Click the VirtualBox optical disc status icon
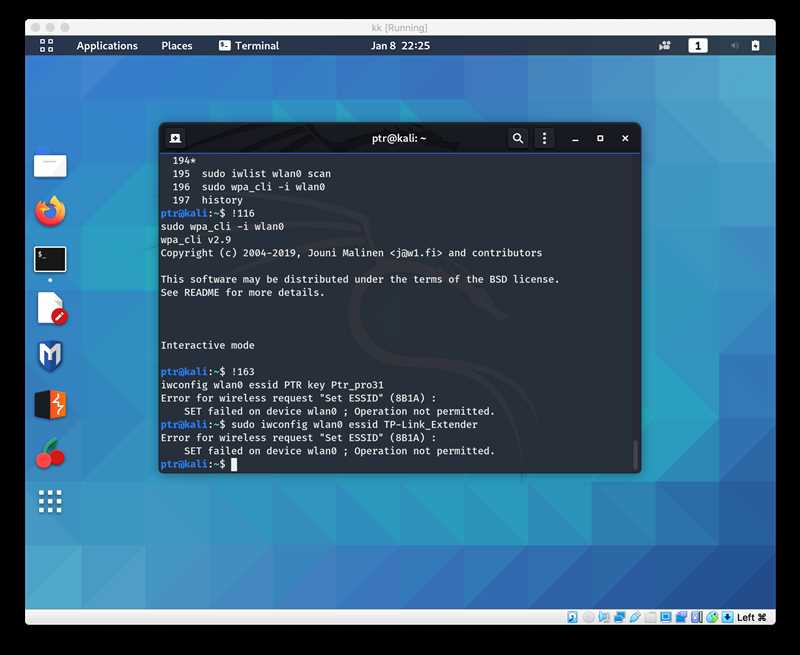800x655 pixels. [588, 617]
